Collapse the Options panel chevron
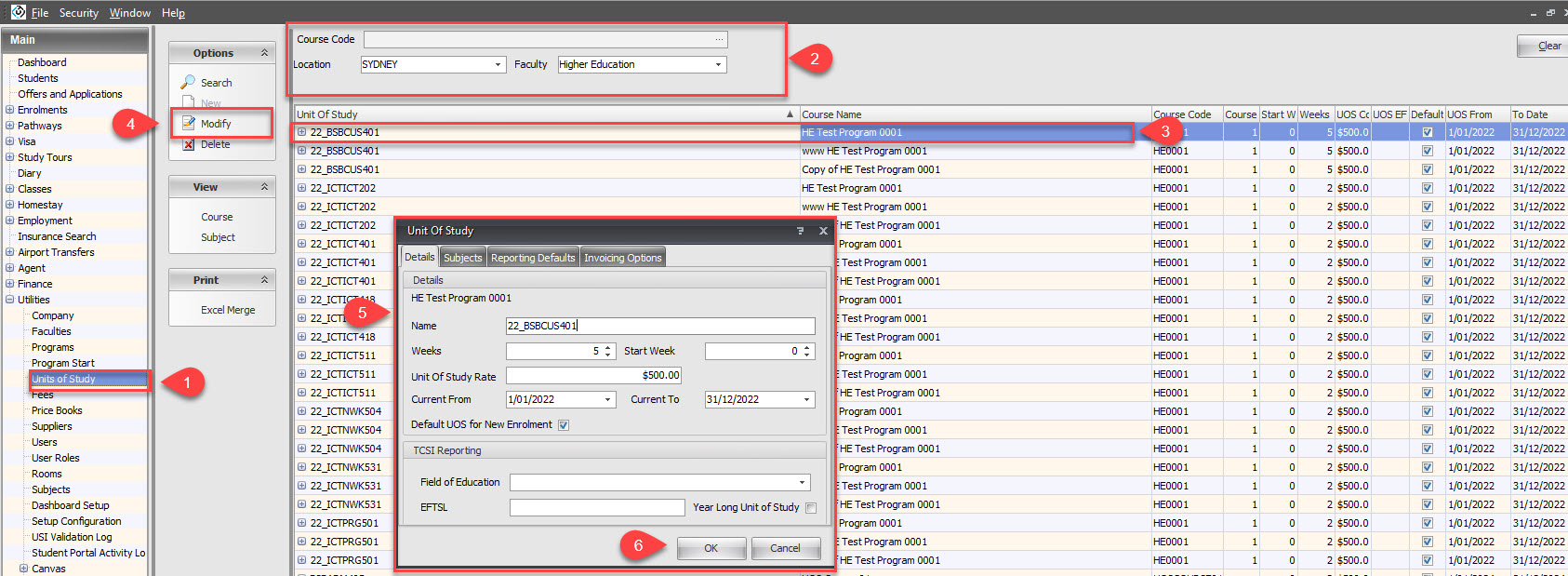This screenshot has width=1568, height=576. [264, 53]
